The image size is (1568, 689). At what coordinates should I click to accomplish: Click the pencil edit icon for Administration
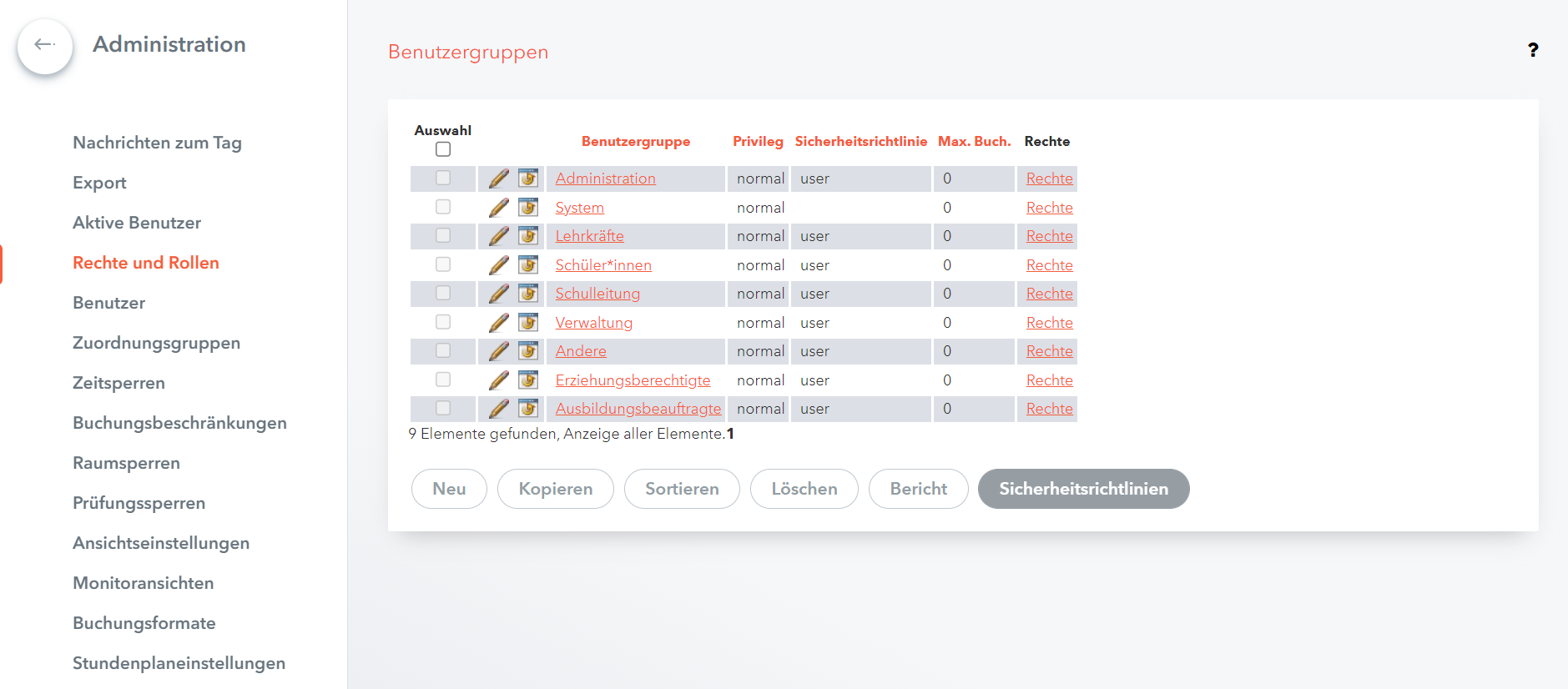click(x=498, y=179)
